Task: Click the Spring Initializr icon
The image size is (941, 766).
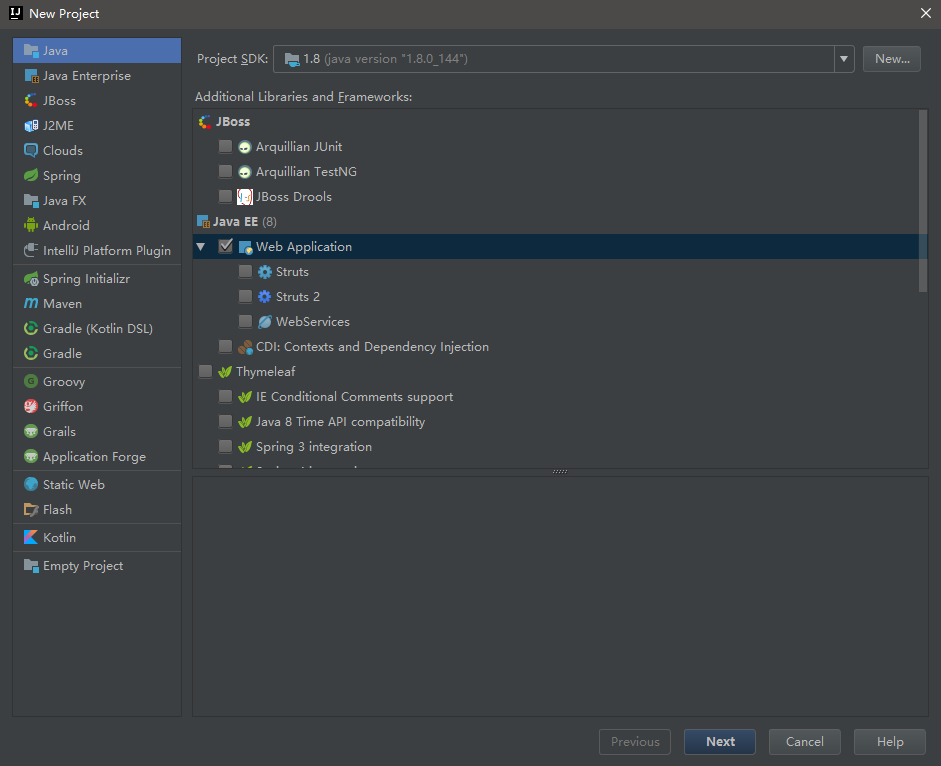Action: pos(31,278)
